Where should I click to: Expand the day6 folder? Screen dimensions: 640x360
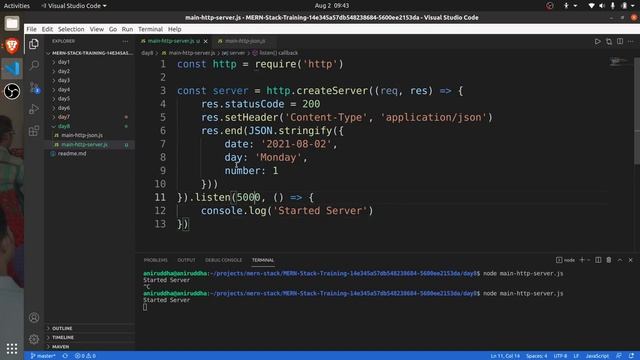pyautogui.click(x=64, y=108)
